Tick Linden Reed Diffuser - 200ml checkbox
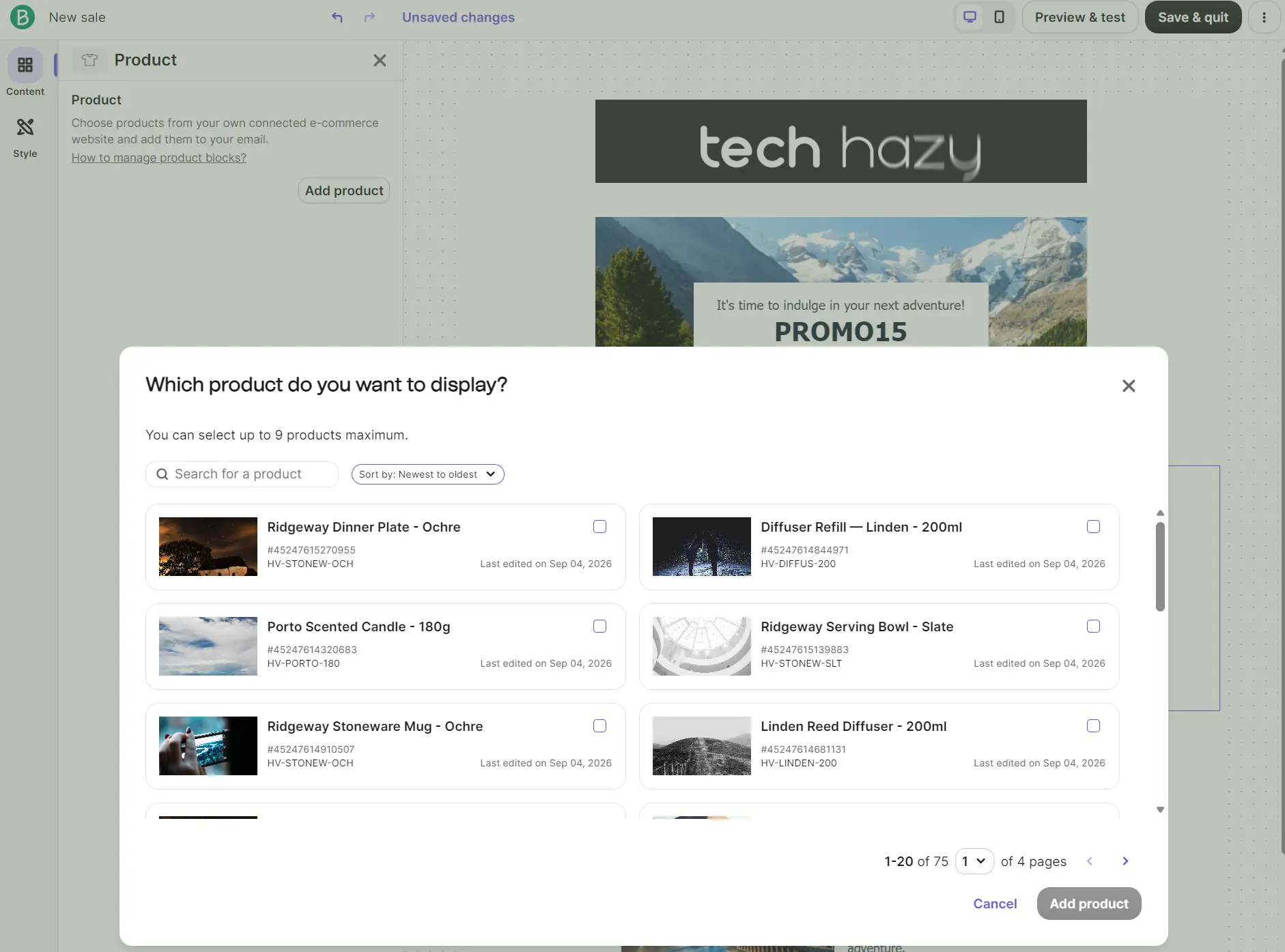The width and height of the screenshot is (1285, 952). click(1093, 725)
